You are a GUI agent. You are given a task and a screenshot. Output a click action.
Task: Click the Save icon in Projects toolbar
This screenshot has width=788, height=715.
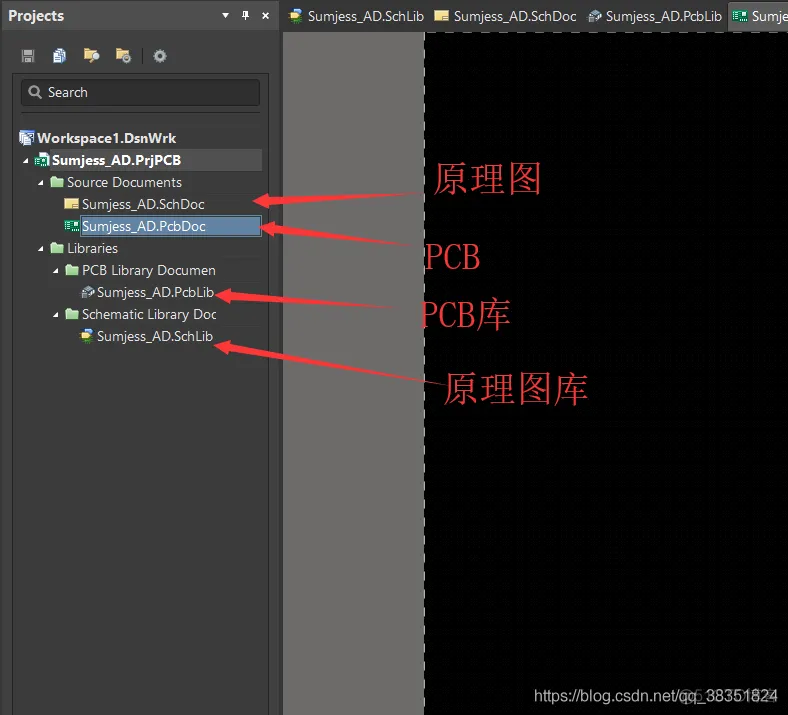pos(28,56)
